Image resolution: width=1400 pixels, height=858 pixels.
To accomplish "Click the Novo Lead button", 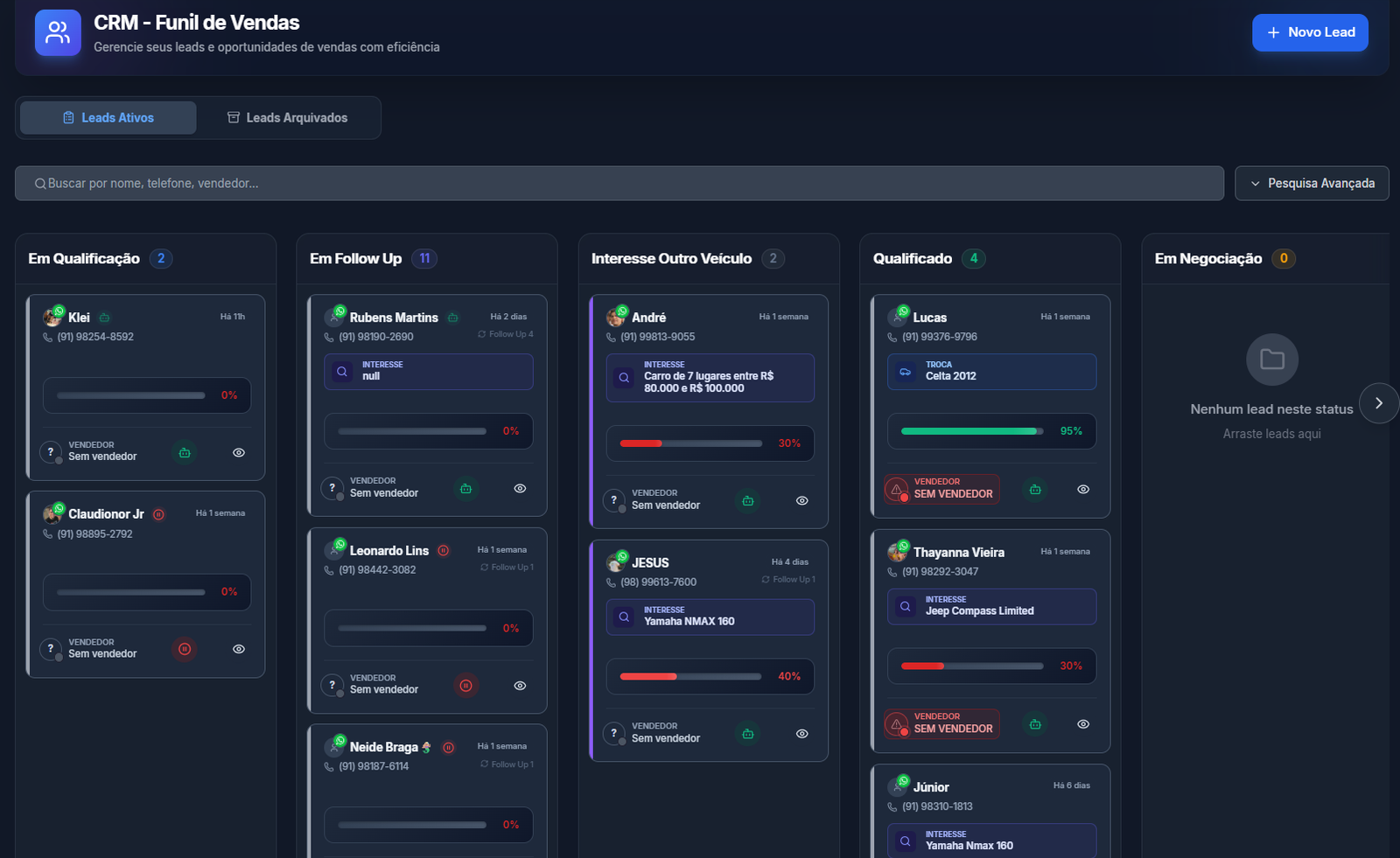I will 1310,32.
